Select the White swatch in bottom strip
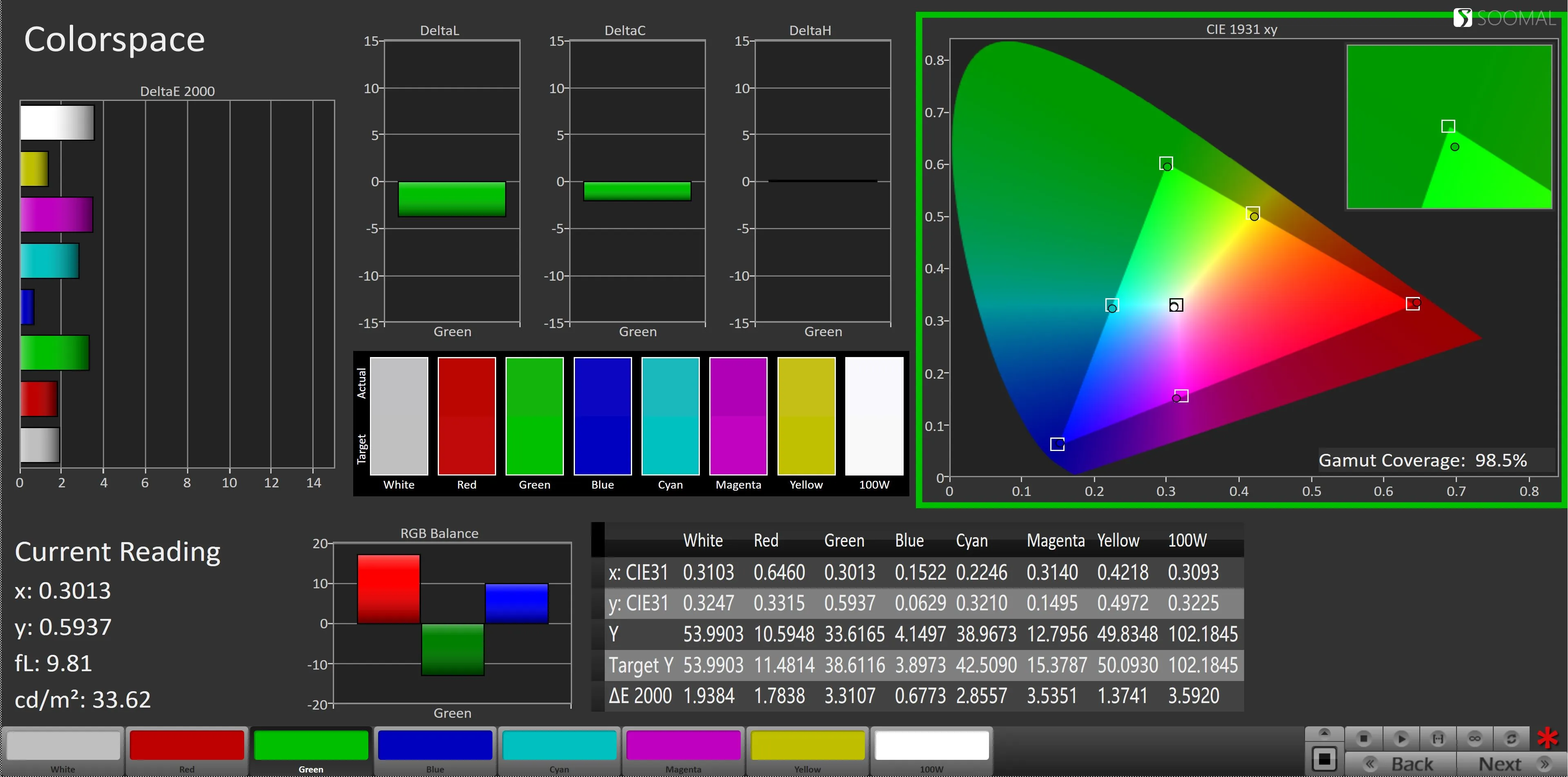Image resolution: width=1568 pixels, height=777 pixels. (63, 751)
